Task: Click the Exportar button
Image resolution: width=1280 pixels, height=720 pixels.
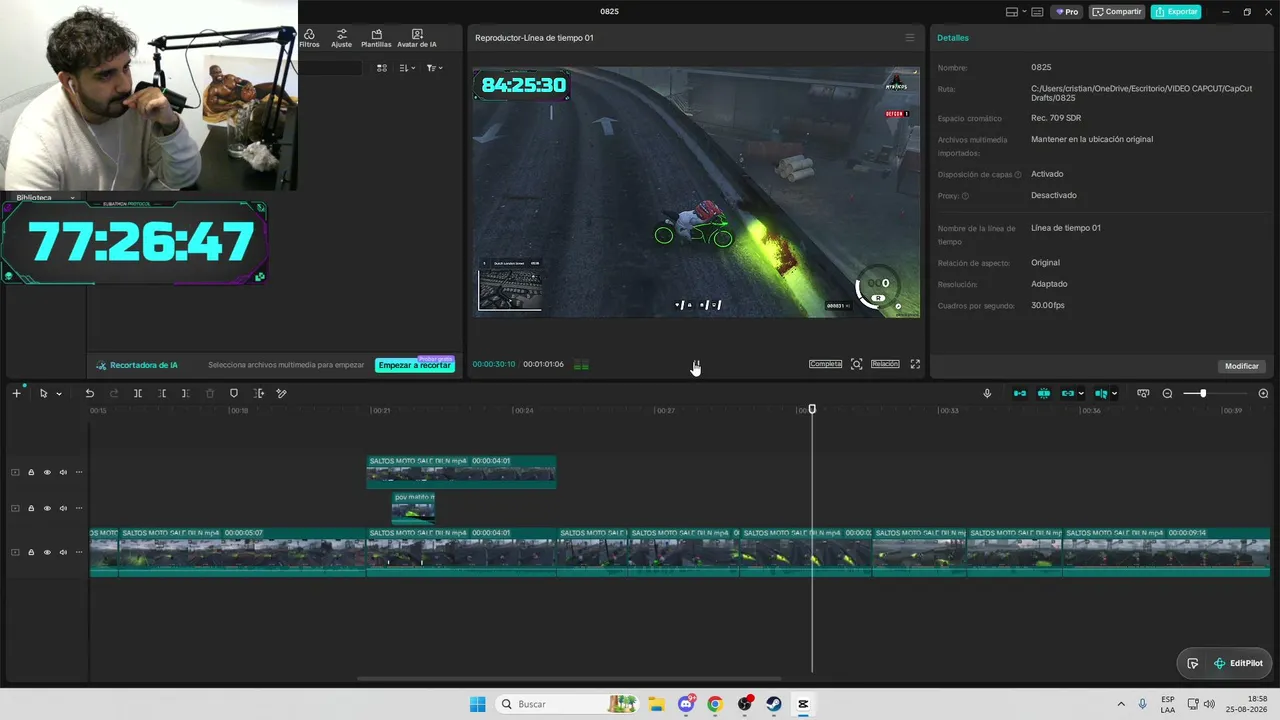Action: tap(1176, 12)
